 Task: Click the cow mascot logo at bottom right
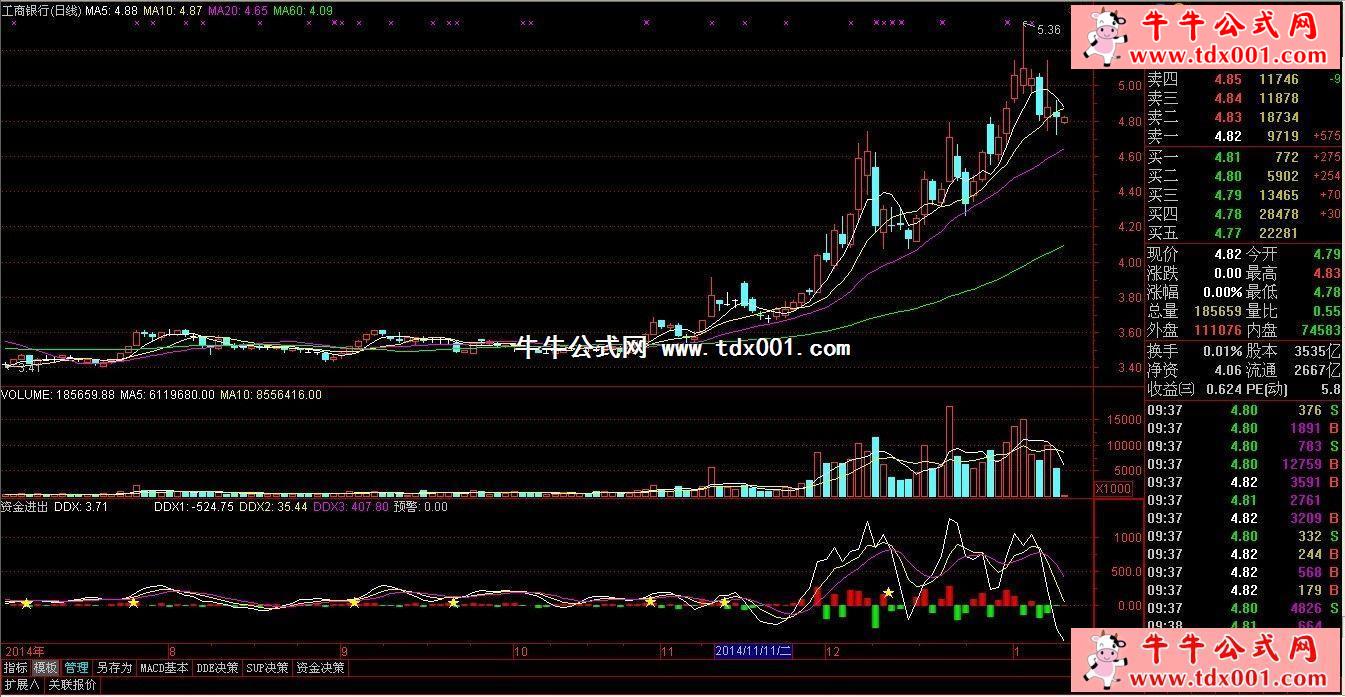point(1103,661)
